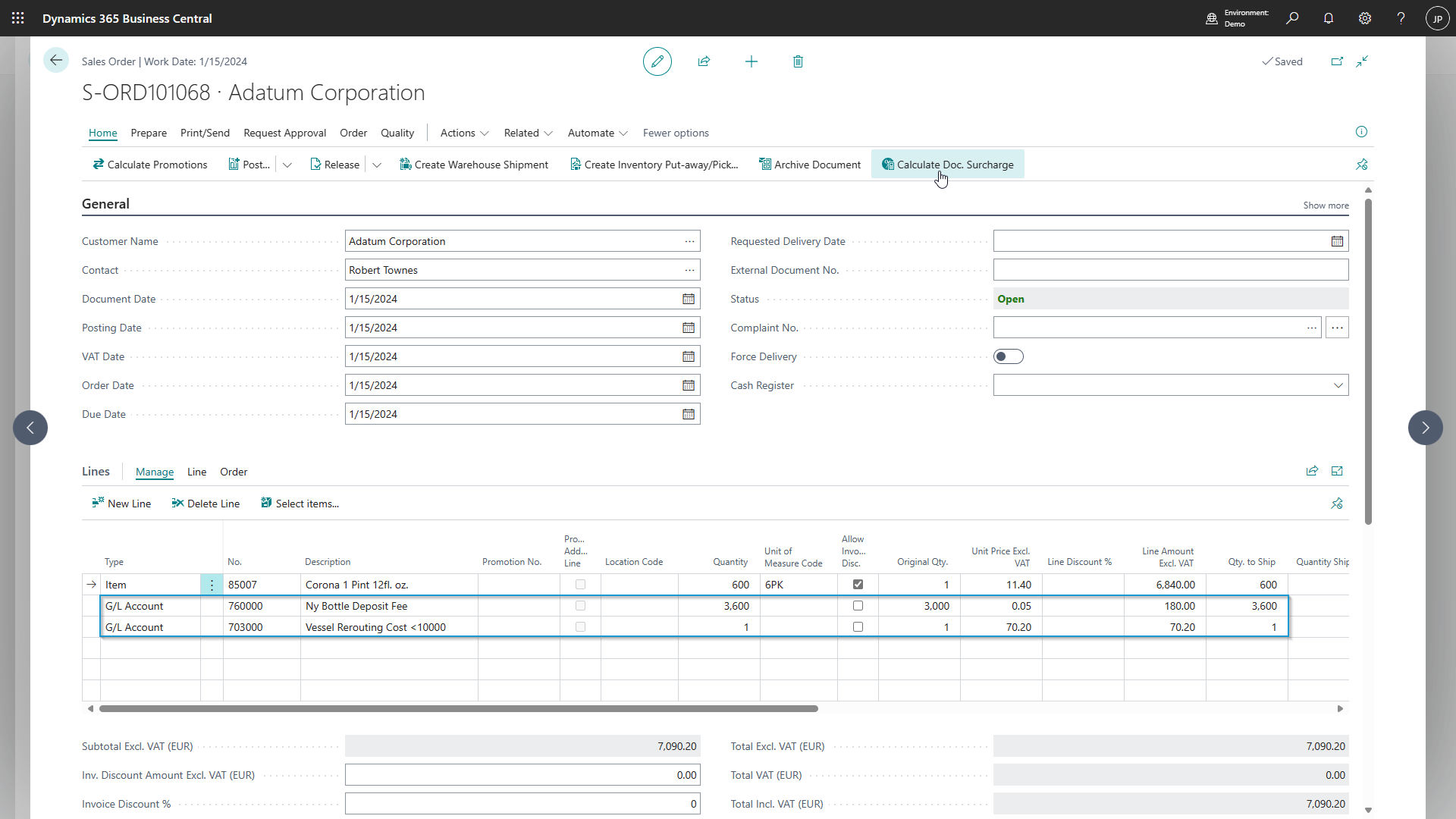This screenshot has width=1456, height=819.
Task: Open the Post split-button dropdown arrow
Action: [x=287, y=165]
